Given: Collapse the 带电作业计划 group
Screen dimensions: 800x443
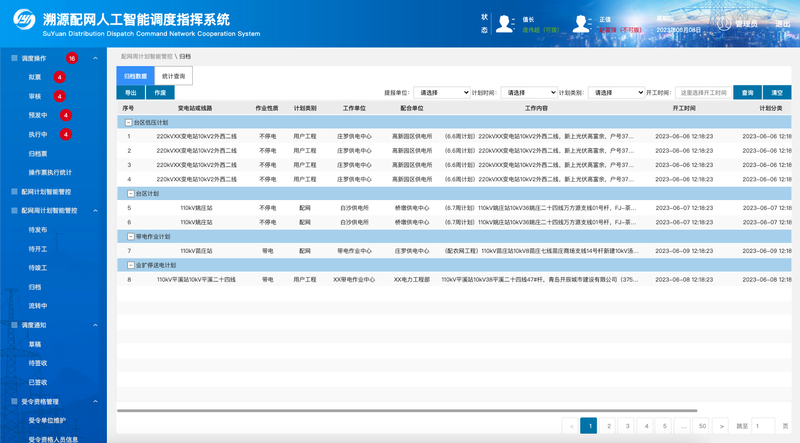Looking at the screenshot, I should [x=131, y=236].
